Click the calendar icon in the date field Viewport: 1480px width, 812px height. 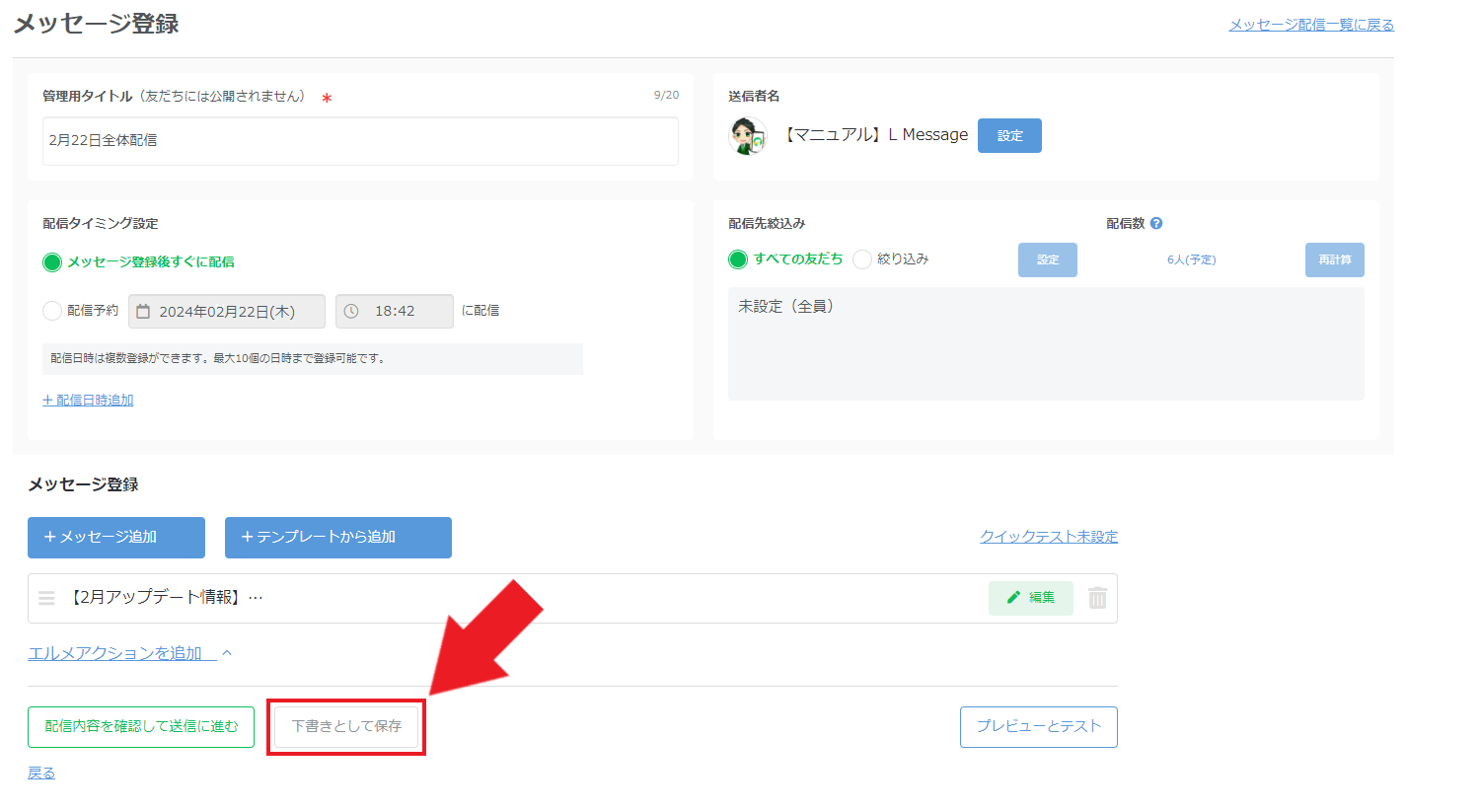[143, 312]
